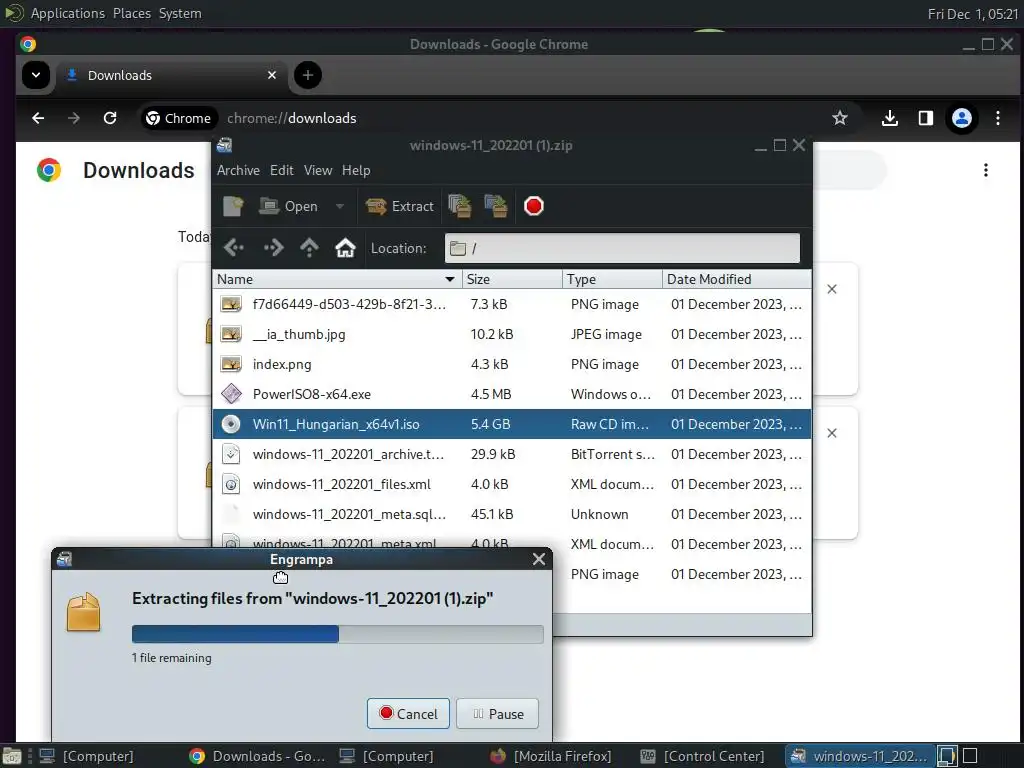
Task: Click the Extract toolbar button
Action: click(x=400, y=206)
